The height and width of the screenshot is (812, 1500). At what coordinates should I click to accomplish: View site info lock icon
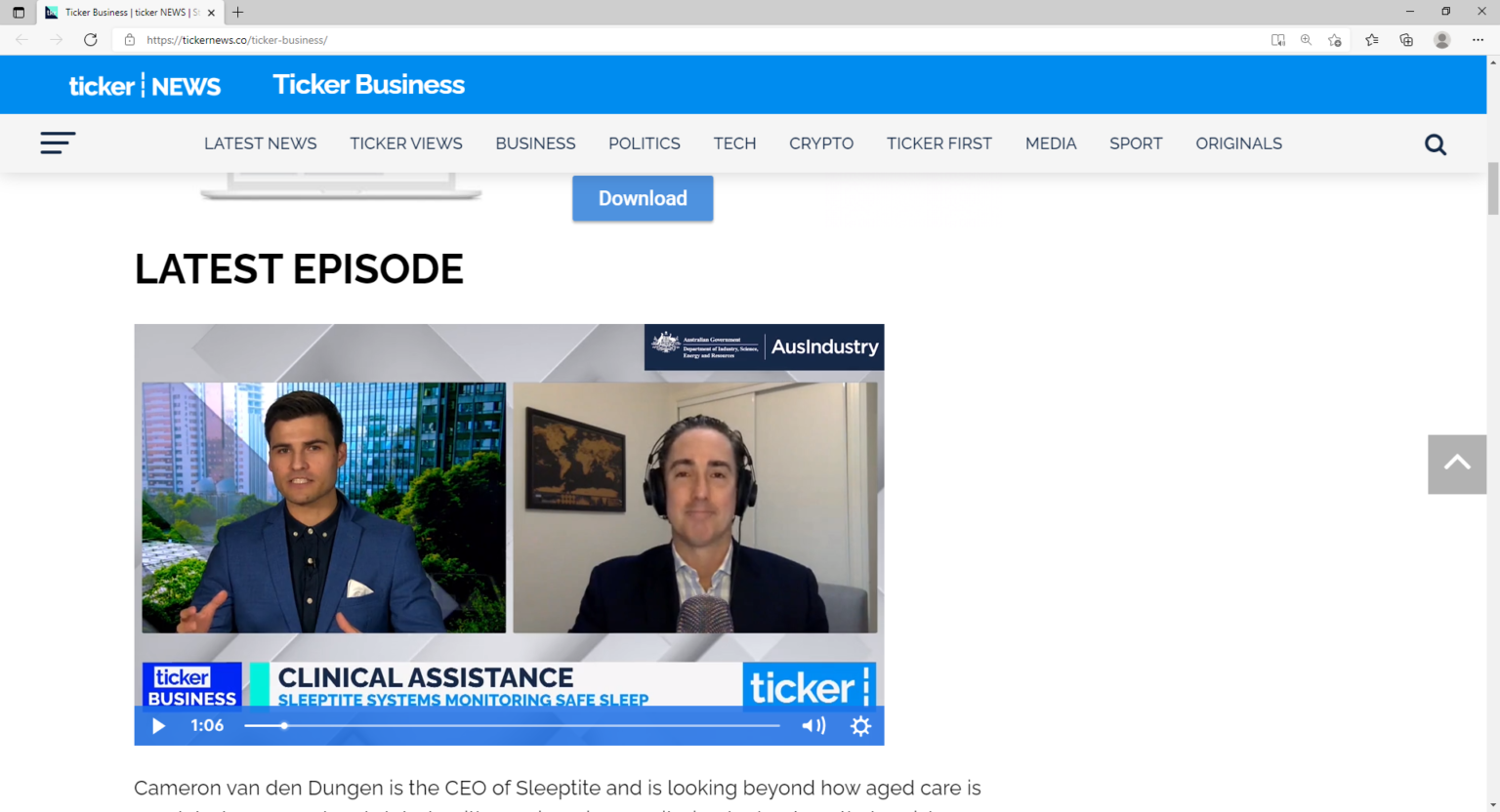129,40
